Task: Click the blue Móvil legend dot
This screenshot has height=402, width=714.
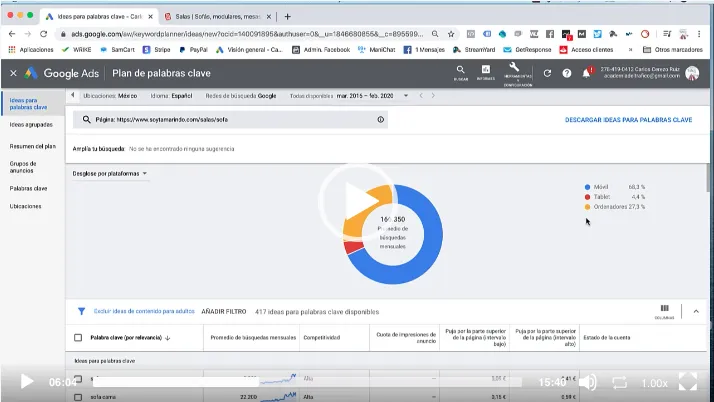Action: point(587,187)
